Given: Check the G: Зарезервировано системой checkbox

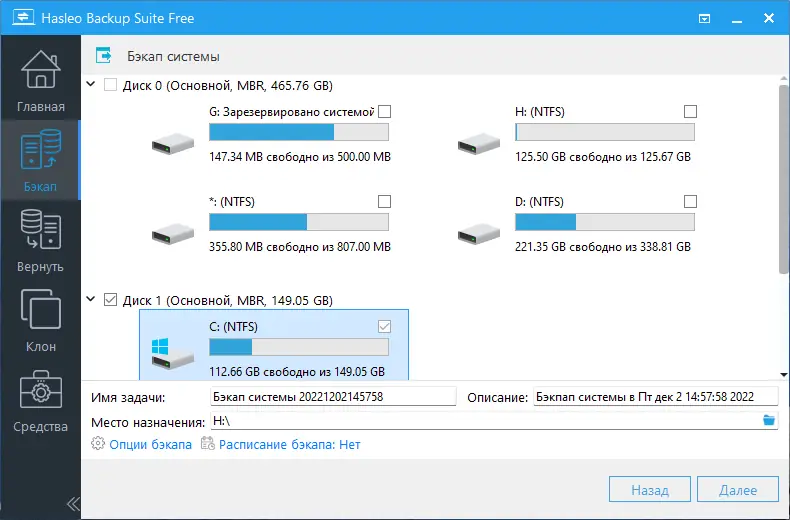Looking at the screenshot, I should tap(384, 111).
